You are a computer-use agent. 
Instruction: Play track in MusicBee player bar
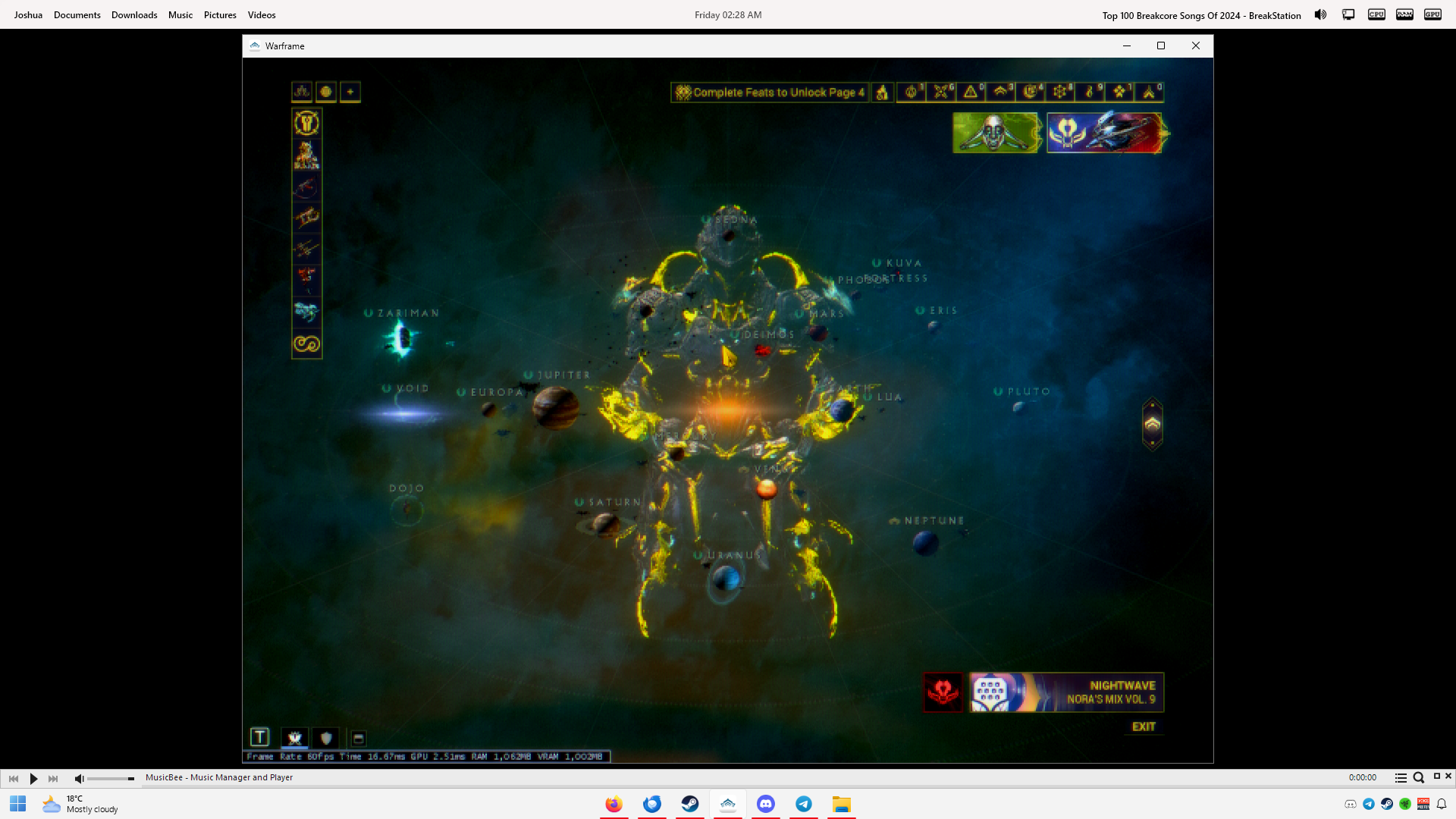pyautogui.click(x=33, y=778)
